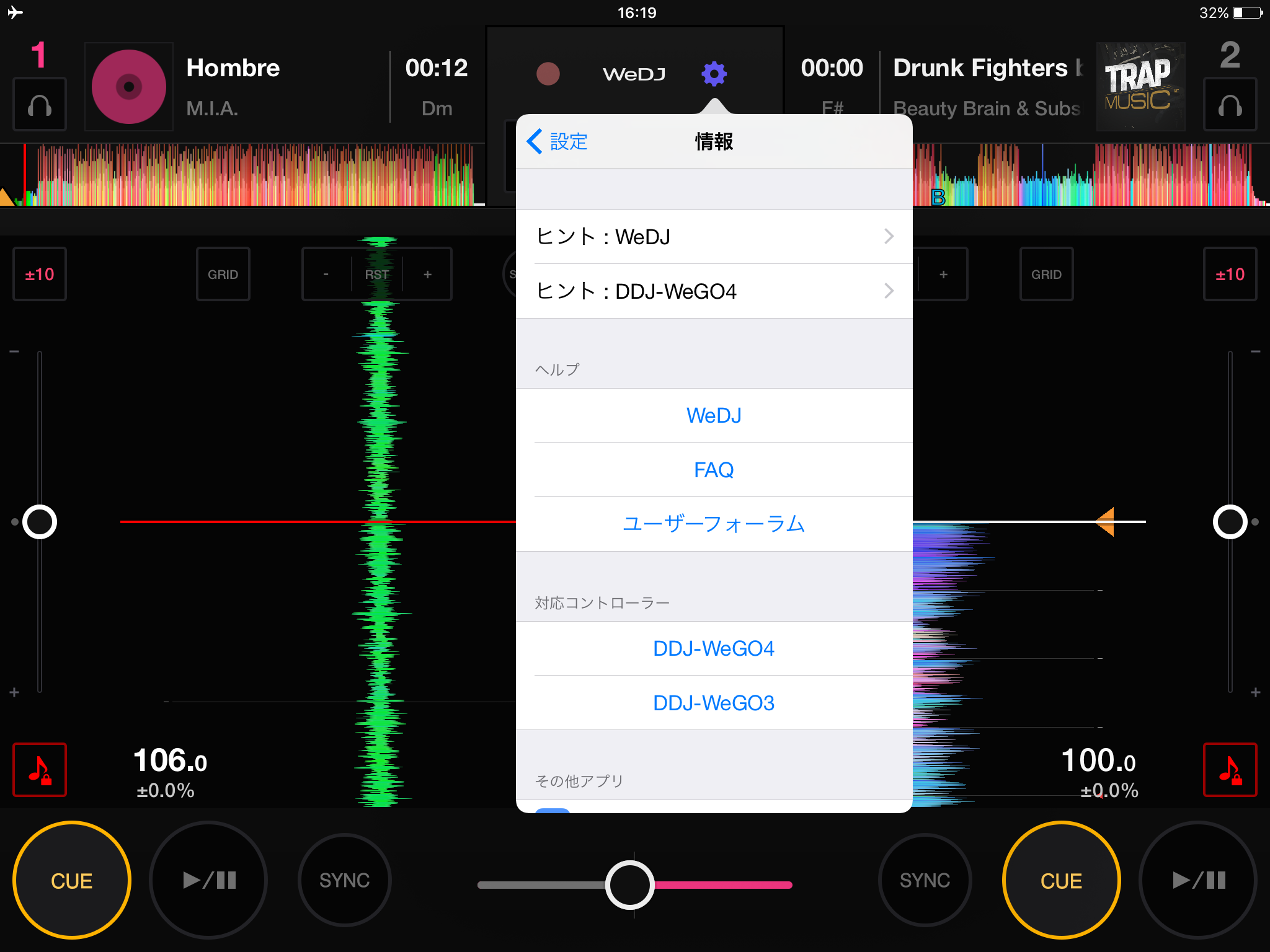This screenshot has height=952, width=1270.
Task: Tap deck 2 elapsed time 00:00
Action: point(832,68)
